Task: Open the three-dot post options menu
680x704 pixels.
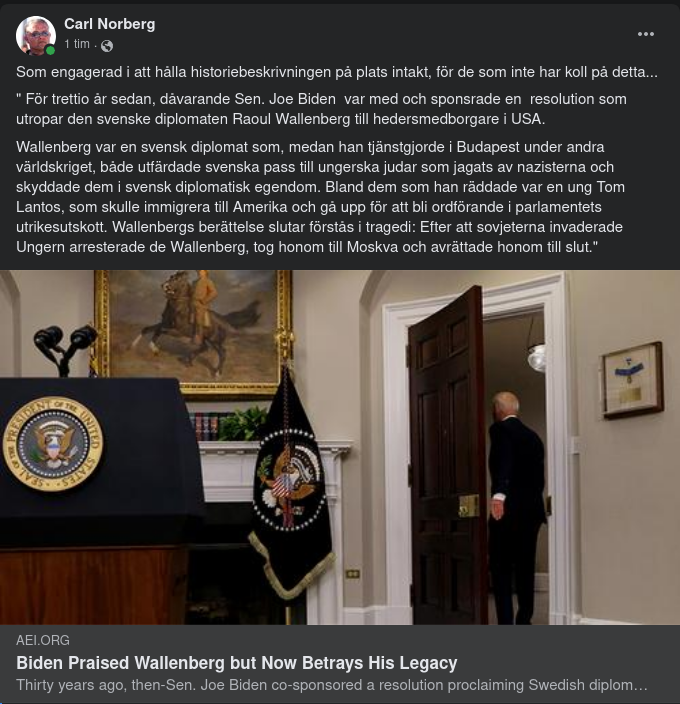Action: tap(645, 34)
